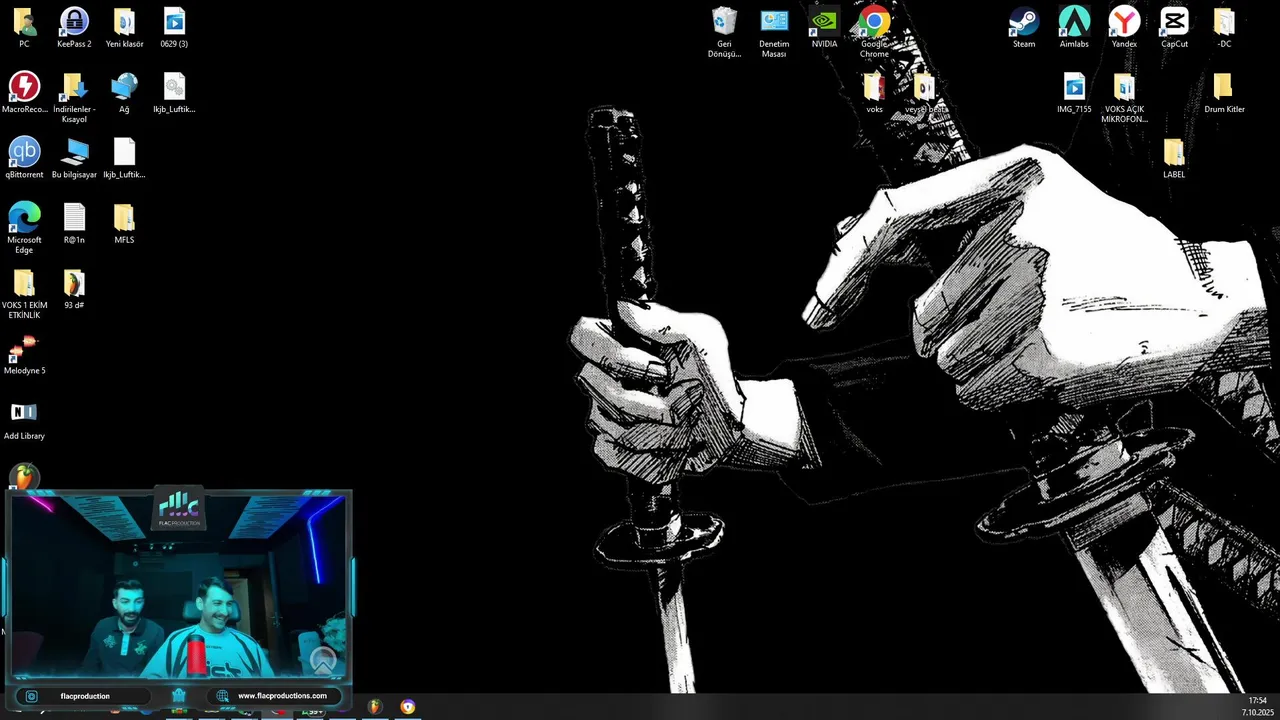Viewport: 1280px width, 720px height.
Task: Open the Geri Dönüşüm recycle bin
Action: tap(724, 32)
